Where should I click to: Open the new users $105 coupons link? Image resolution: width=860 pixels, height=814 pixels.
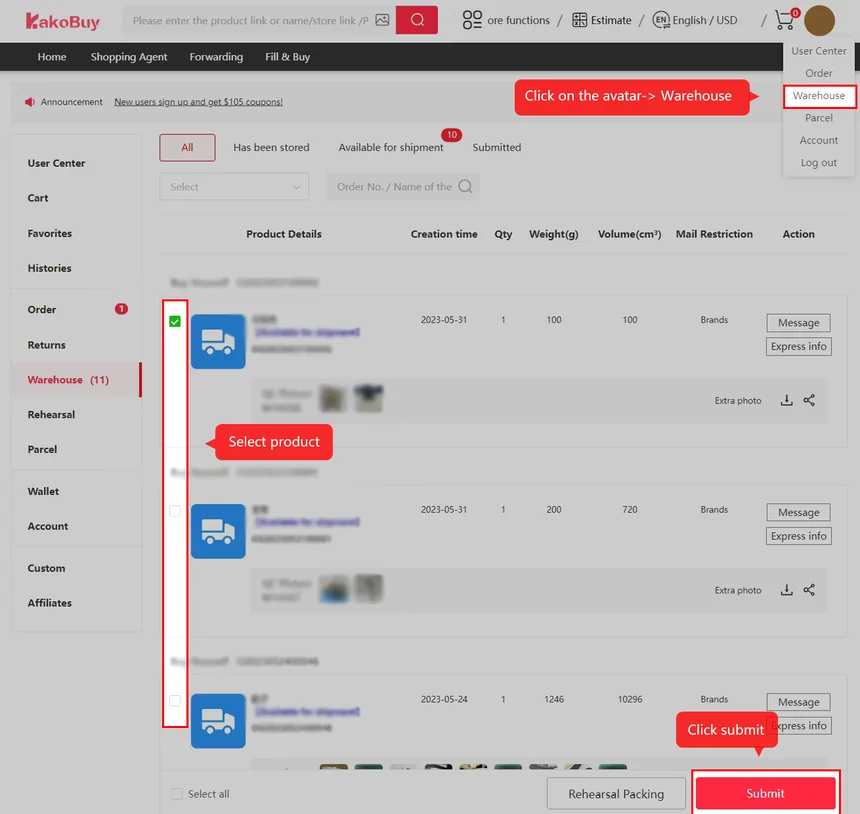pyautogui.click(x=199, y=102)
